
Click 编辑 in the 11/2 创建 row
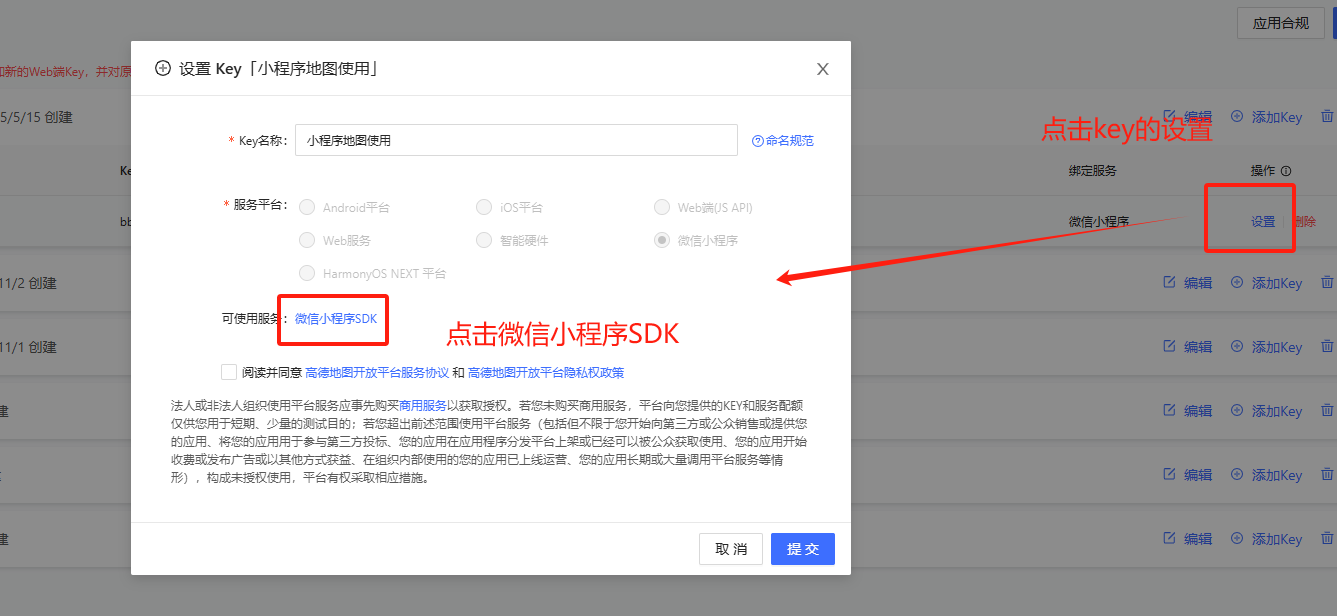pos(1188,283)
